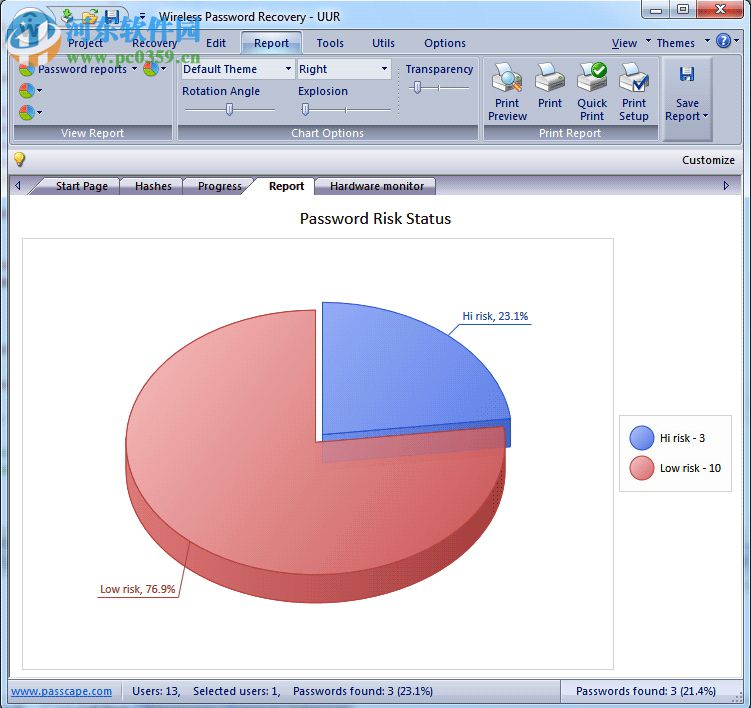Open the View dropdown menu

pyautogui.click(x=631, y=43)
